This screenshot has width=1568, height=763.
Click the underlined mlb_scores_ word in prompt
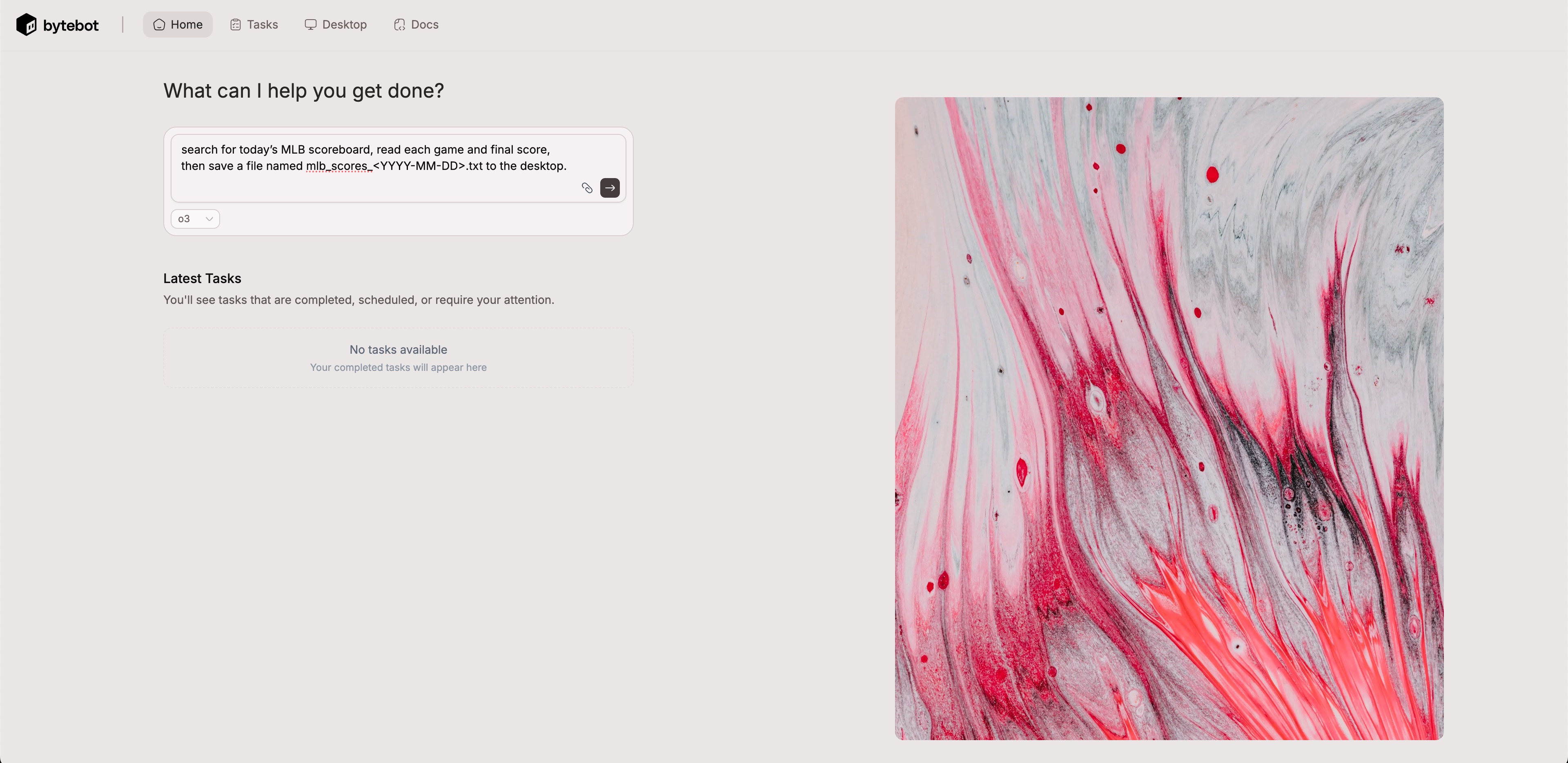[x=339, y=166]
